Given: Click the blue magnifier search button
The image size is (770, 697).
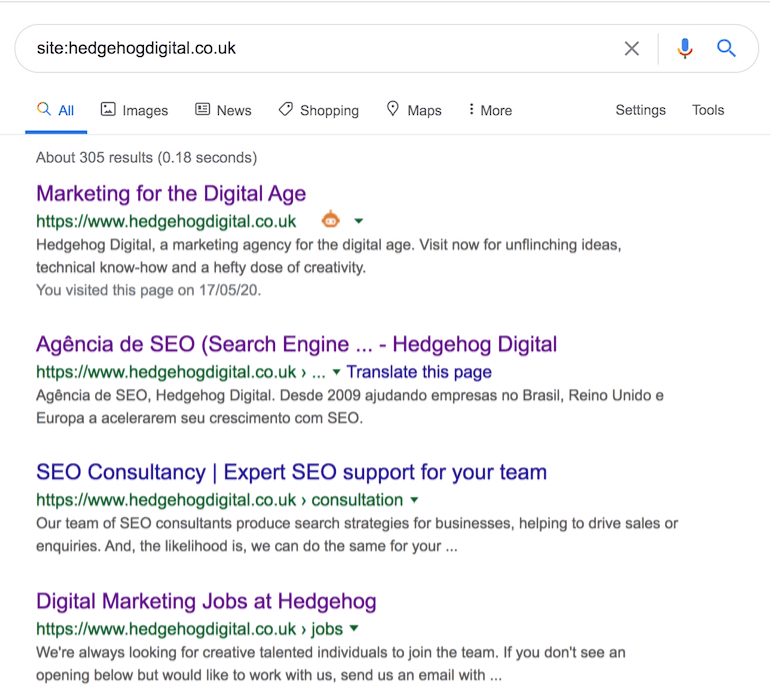Looking at the screenshot, I should click(x=726, y=48).
